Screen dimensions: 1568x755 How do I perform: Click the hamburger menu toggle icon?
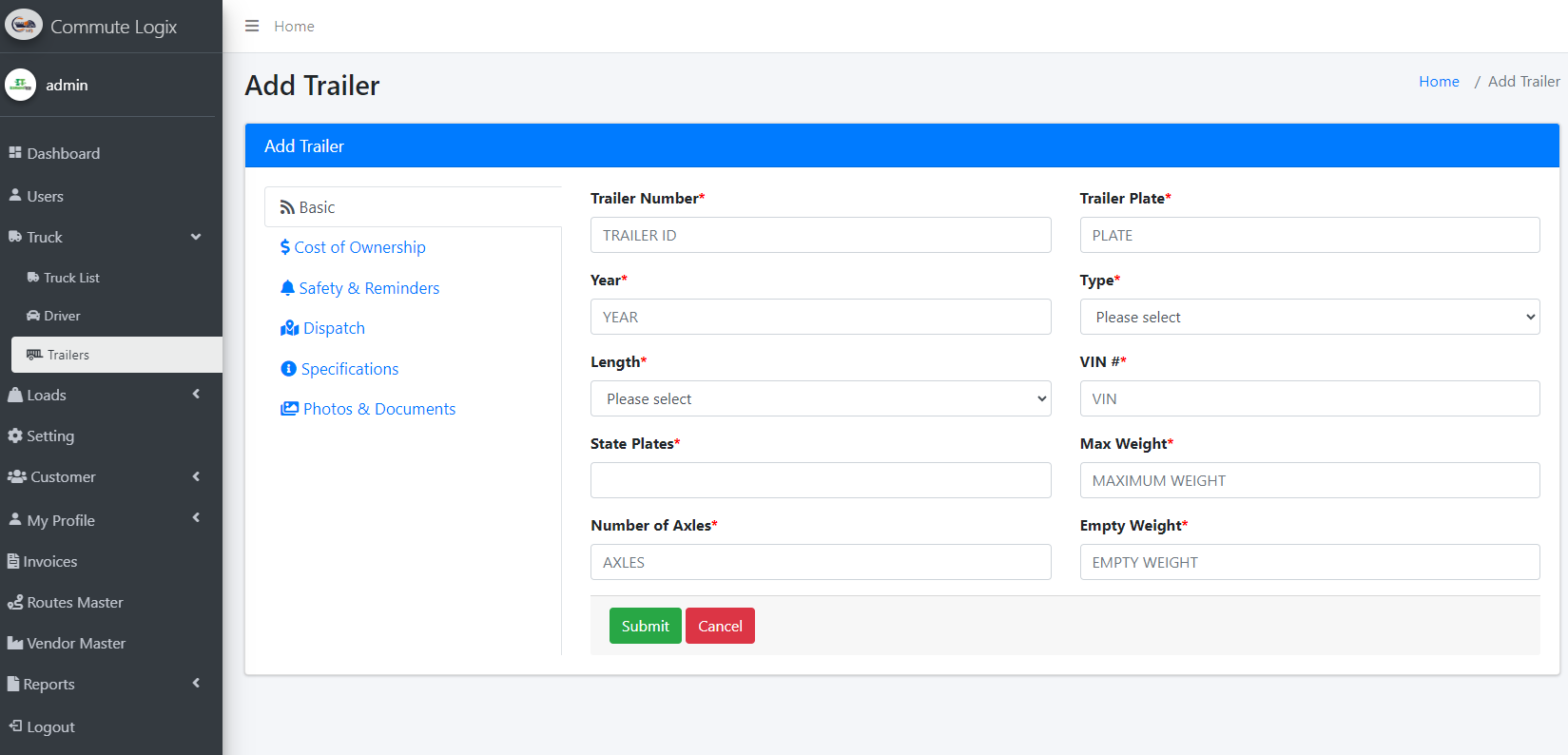252,27
